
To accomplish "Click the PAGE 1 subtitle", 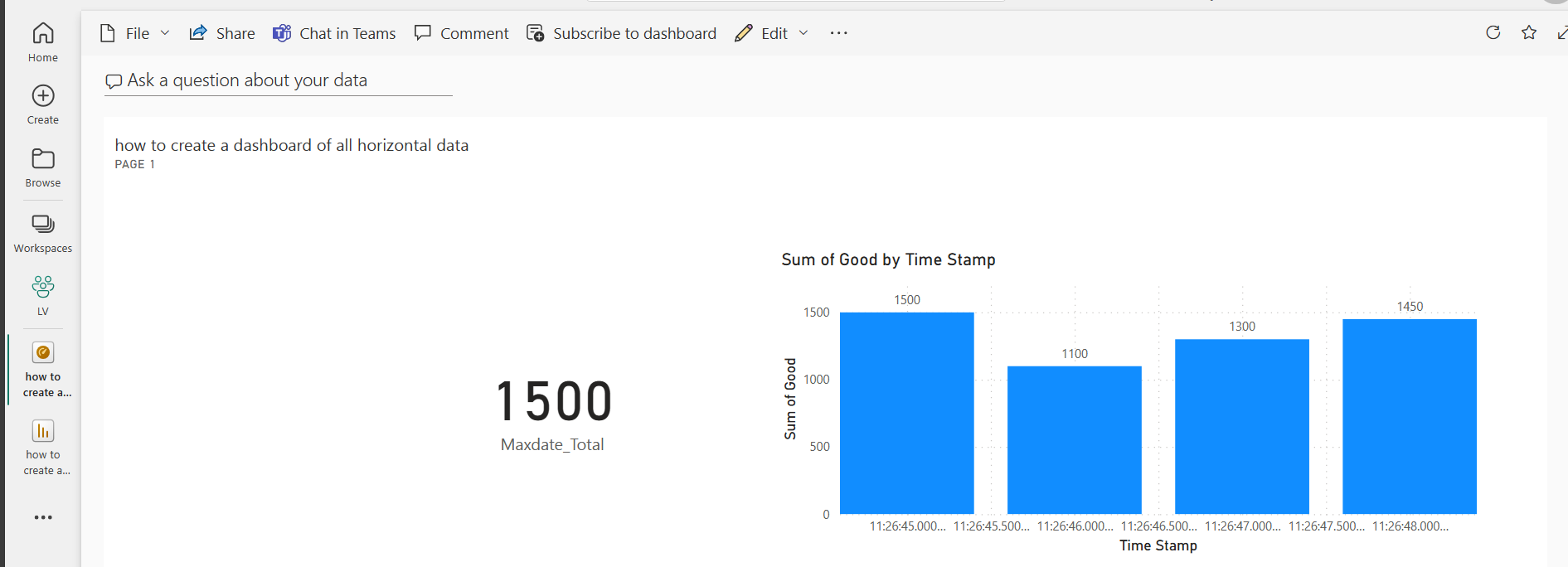I will (134, 164).
